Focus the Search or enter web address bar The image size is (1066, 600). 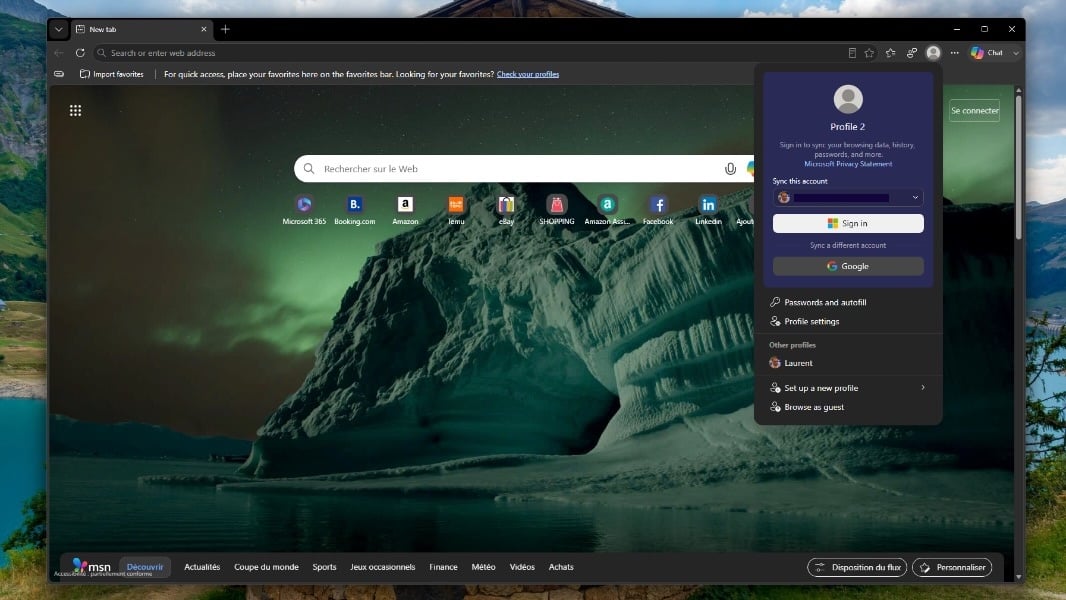(x=469, y=53)
